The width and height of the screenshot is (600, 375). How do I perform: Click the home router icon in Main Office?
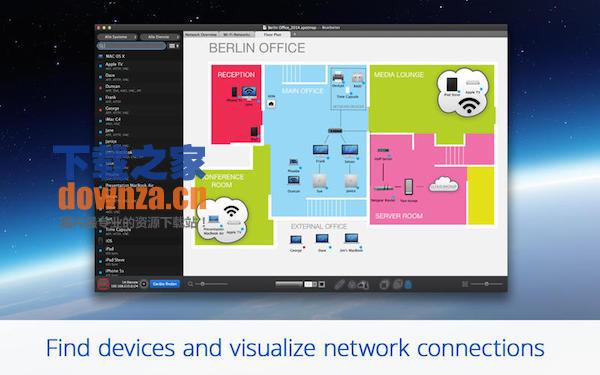click(271, 103)
